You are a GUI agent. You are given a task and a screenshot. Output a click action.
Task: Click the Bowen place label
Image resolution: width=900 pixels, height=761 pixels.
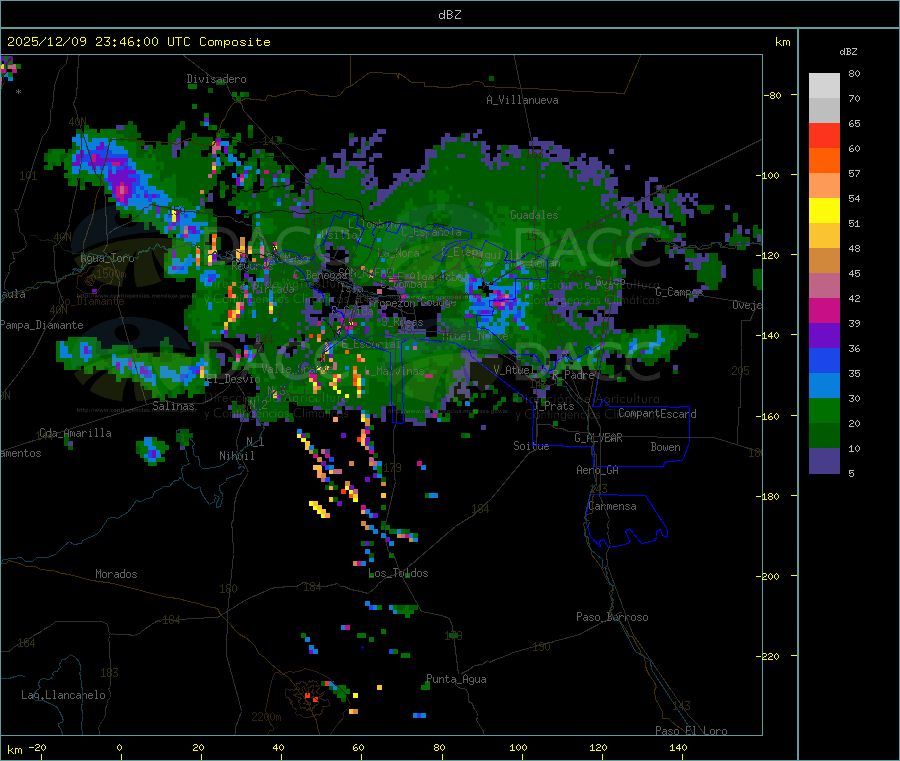[x=665, y=447]
